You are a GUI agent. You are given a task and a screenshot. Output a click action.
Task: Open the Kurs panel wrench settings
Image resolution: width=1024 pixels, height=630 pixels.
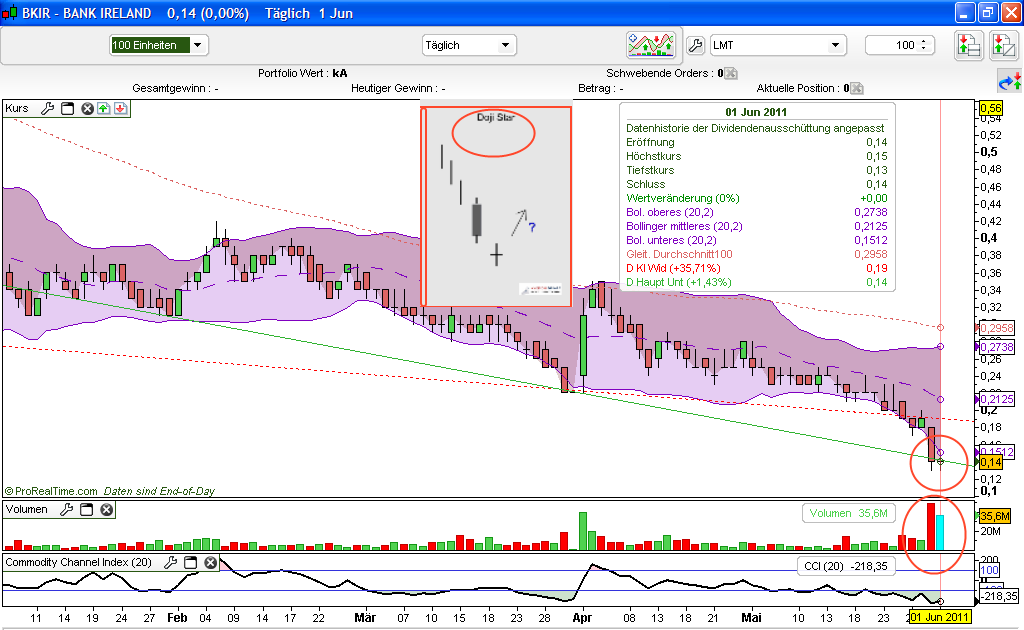[48, 108]
